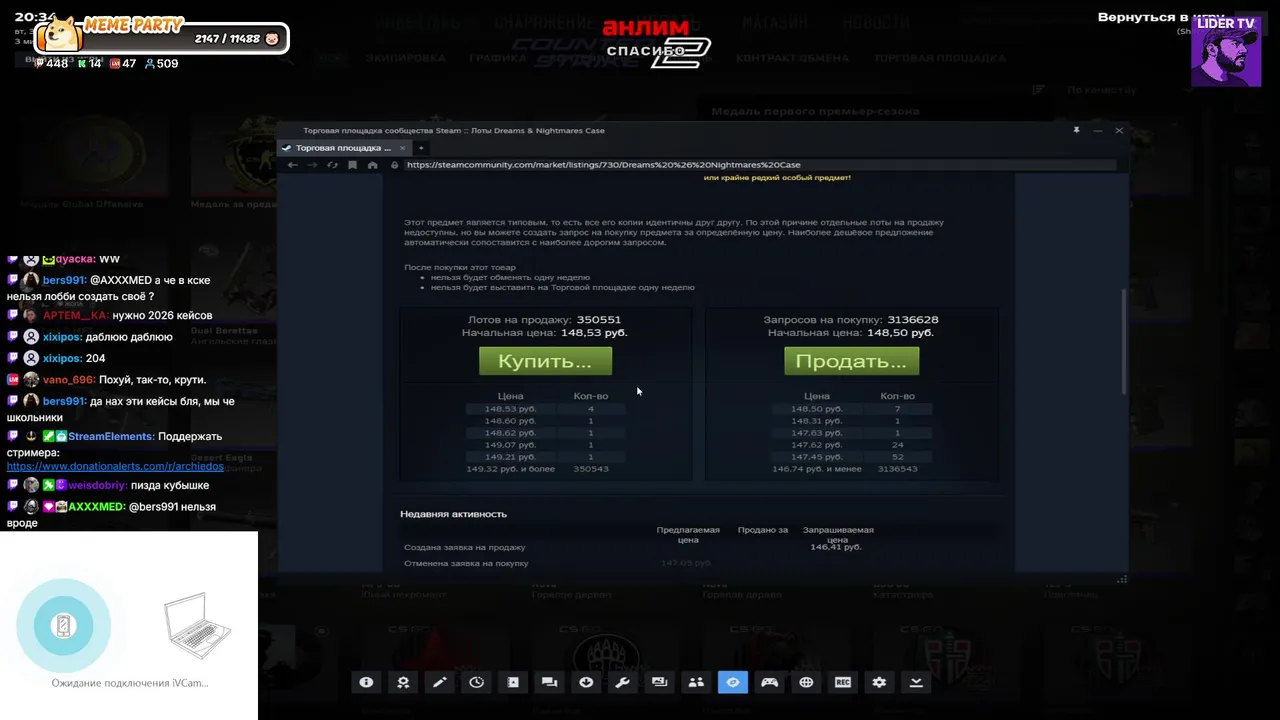
Task: Click the 147,45 руб. buy order row
Action: coord(851,457)
